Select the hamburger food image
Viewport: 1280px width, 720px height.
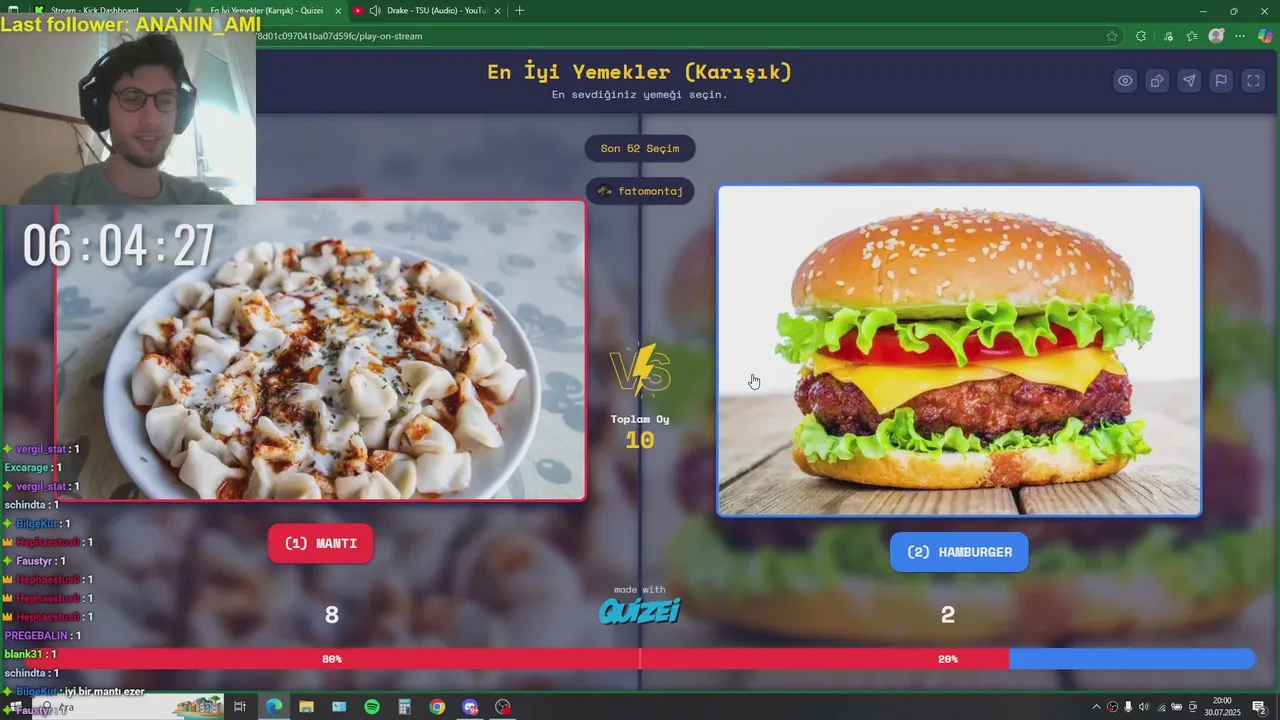pos(959,350)
